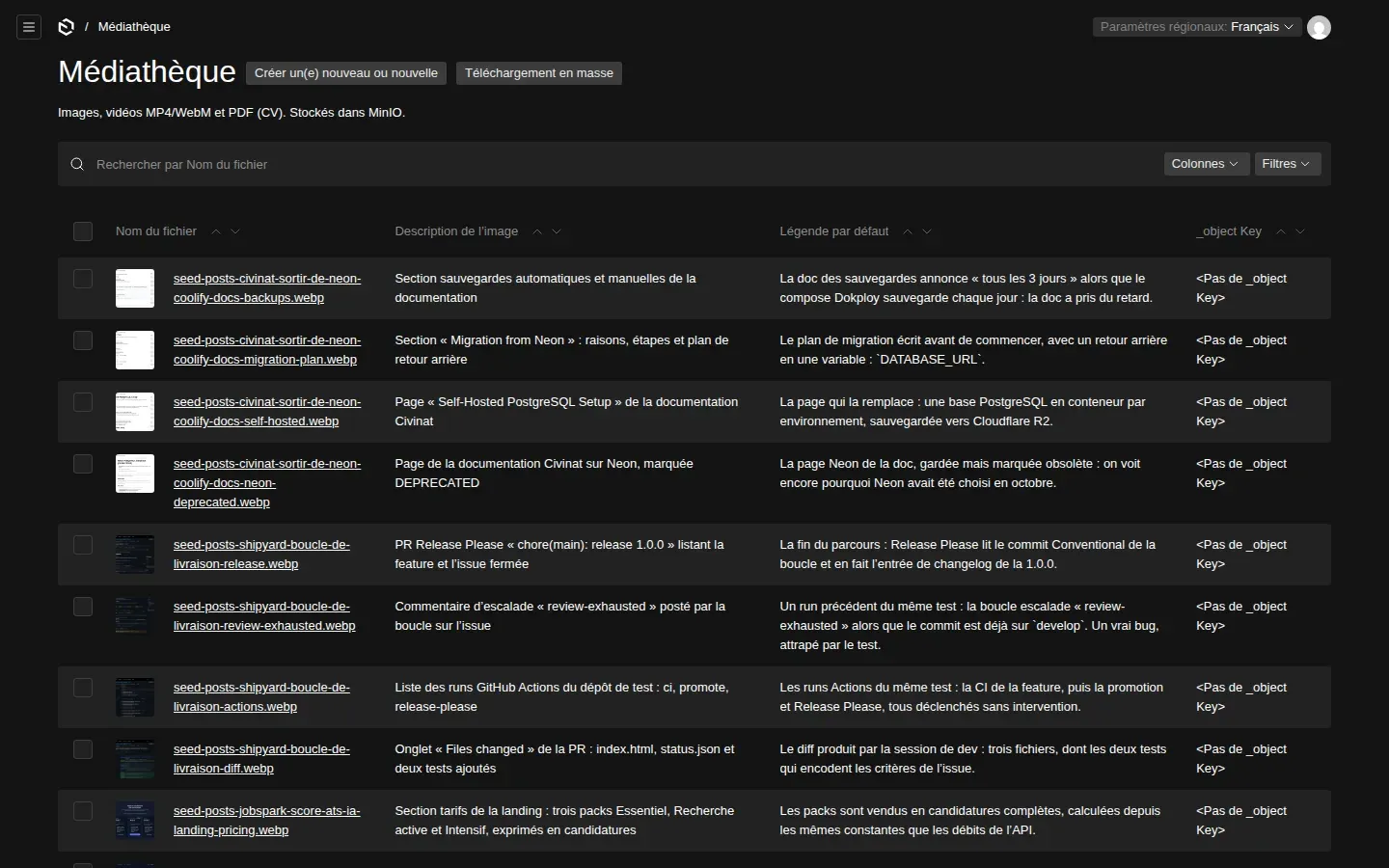Select the livraison-review-exhausted.webp row checkbox
Screen dimensions: 1389x868
point(83,607)
